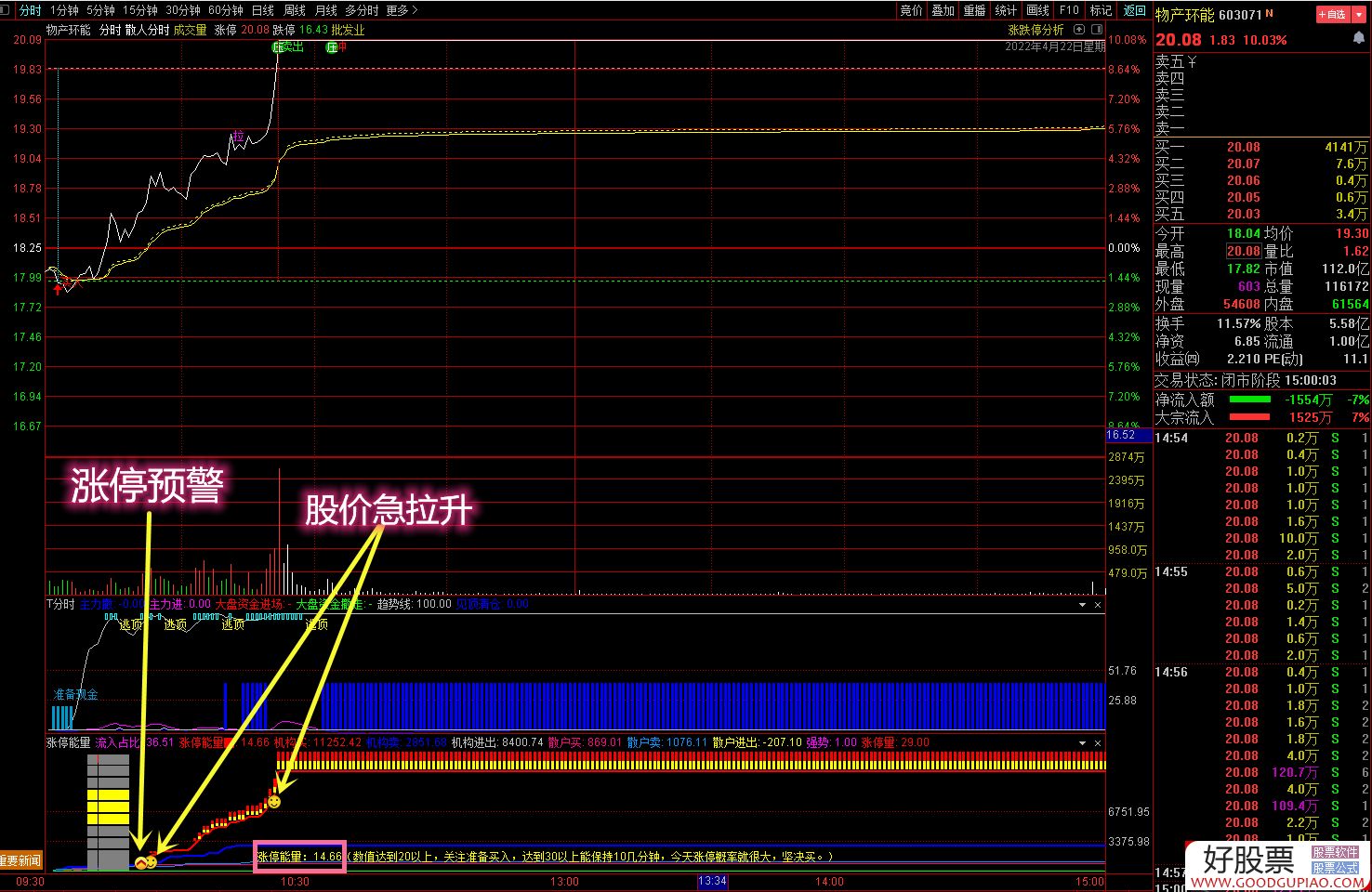Click the T分时 panel title

(60, 604)
